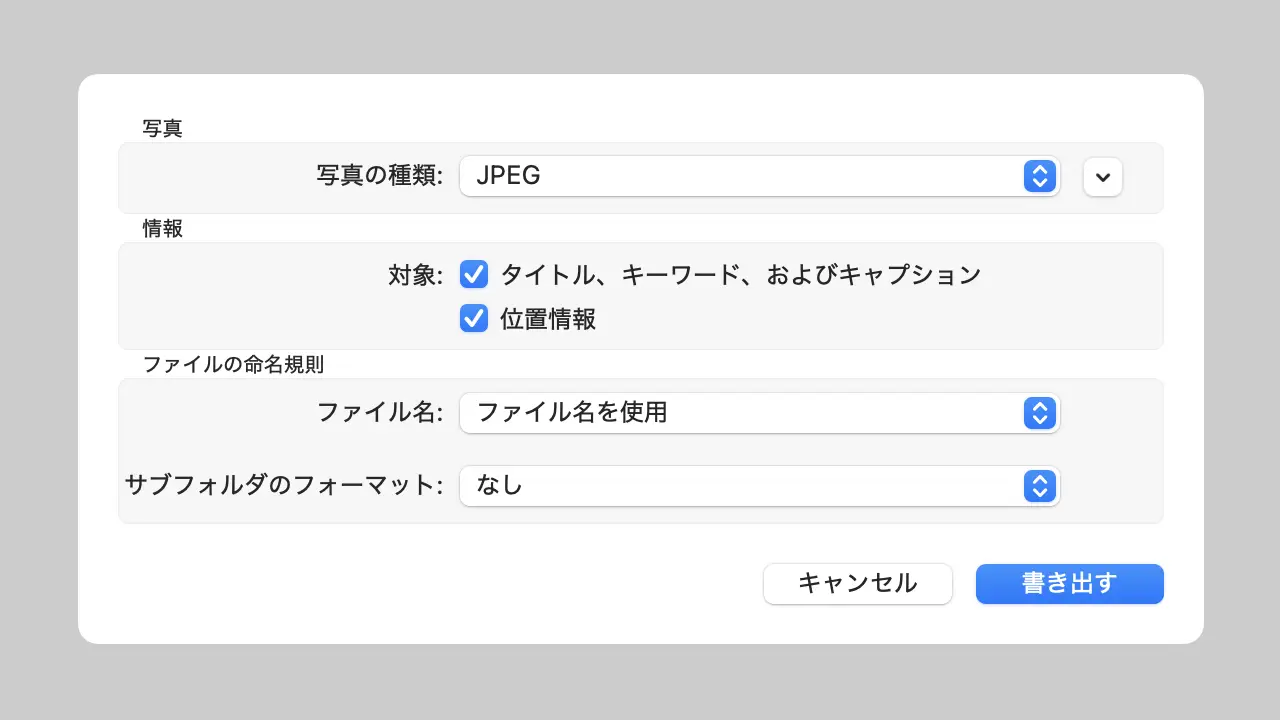
Task: Click the ファイルの命名規則 section label
Action: tap(231, 365)
